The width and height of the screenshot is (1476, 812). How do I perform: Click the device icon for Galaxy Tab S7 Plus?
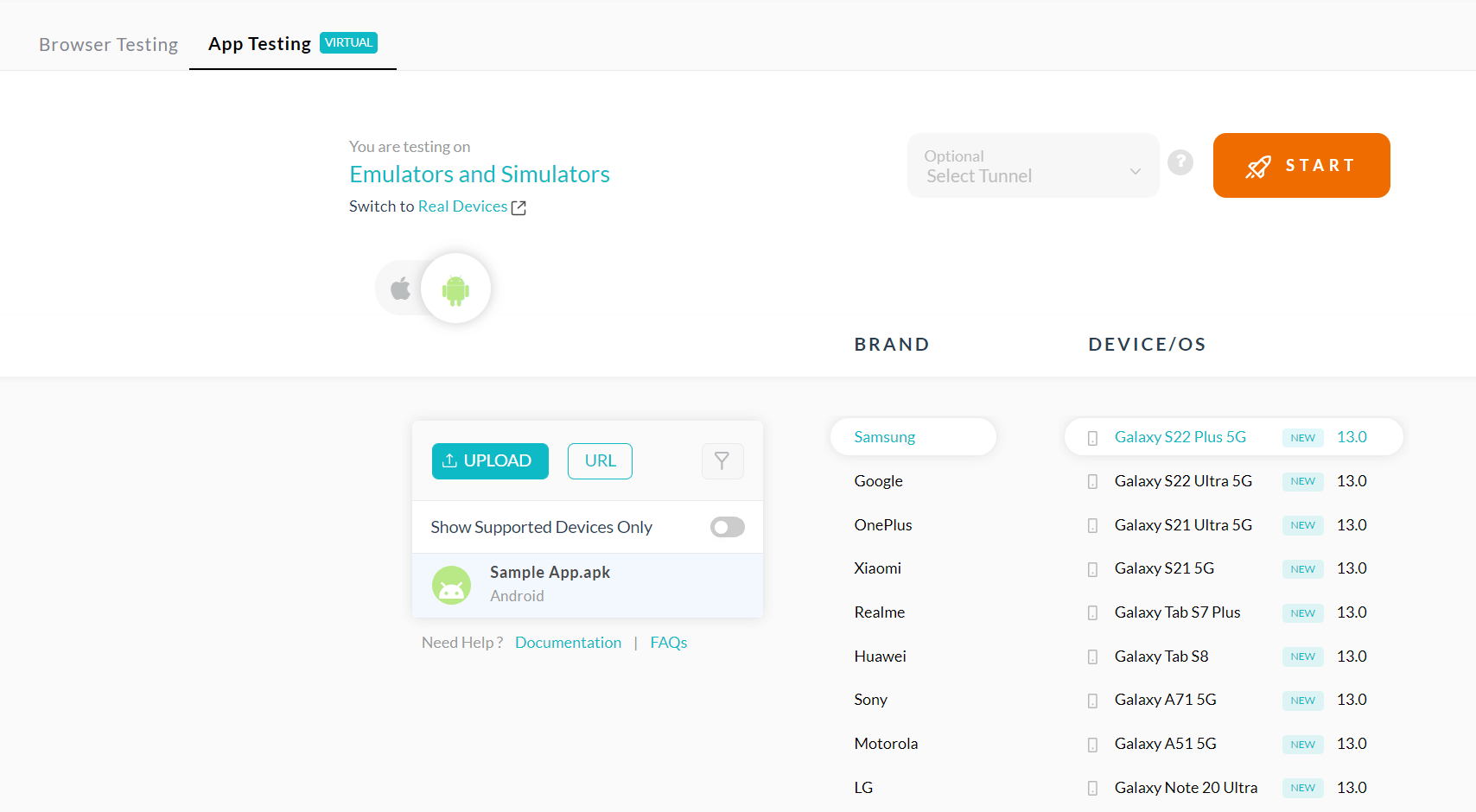(x=1092, y=613)
